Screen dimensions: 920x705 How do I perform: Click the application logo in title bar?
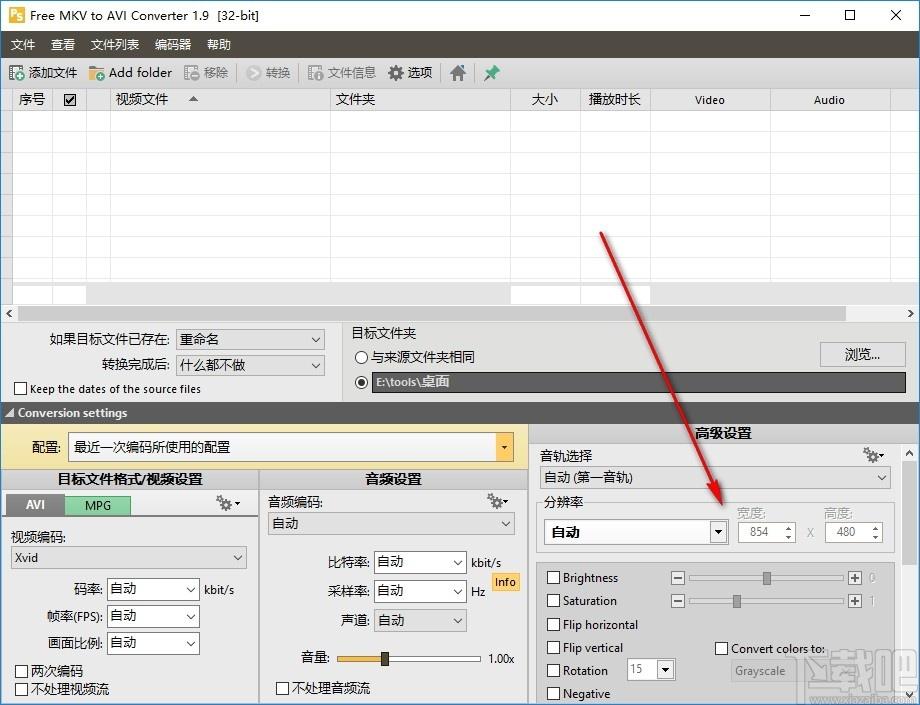16,15
